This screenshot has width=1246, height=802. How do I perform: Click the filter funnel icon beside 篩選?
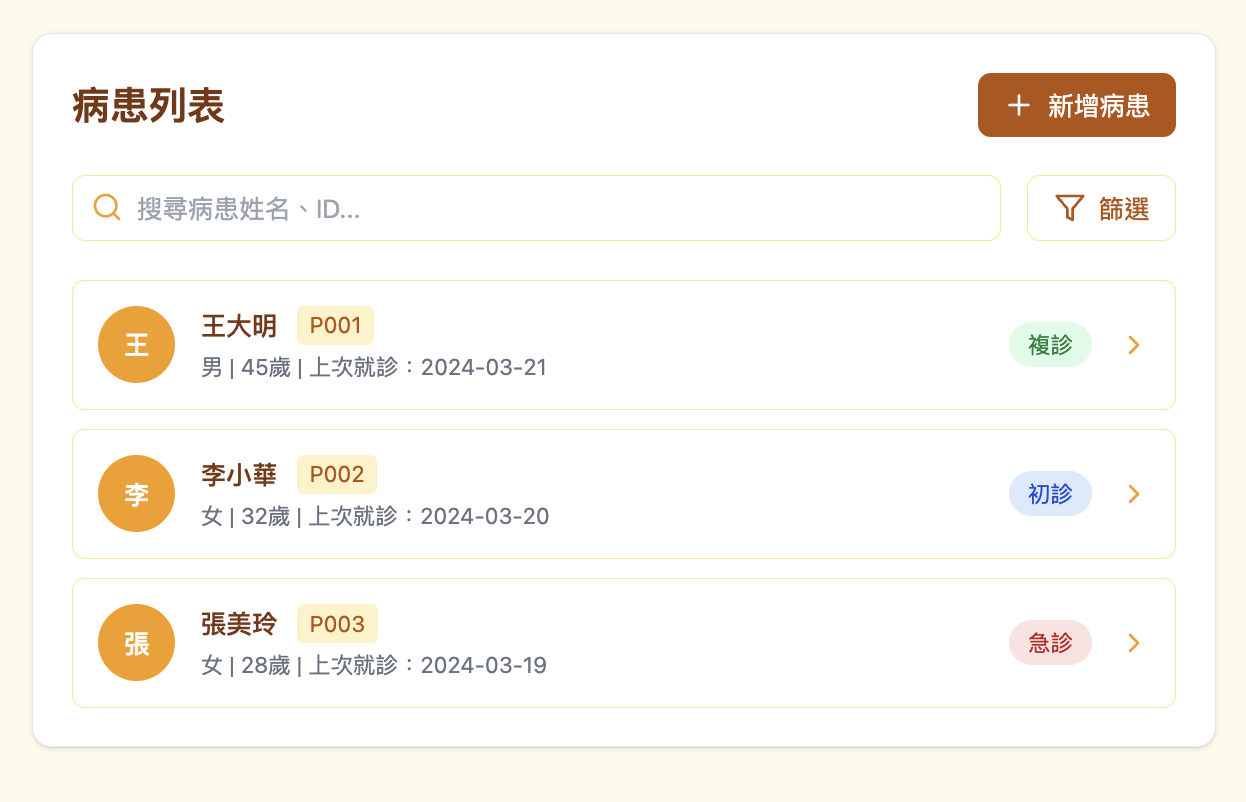pos(1069,208)
